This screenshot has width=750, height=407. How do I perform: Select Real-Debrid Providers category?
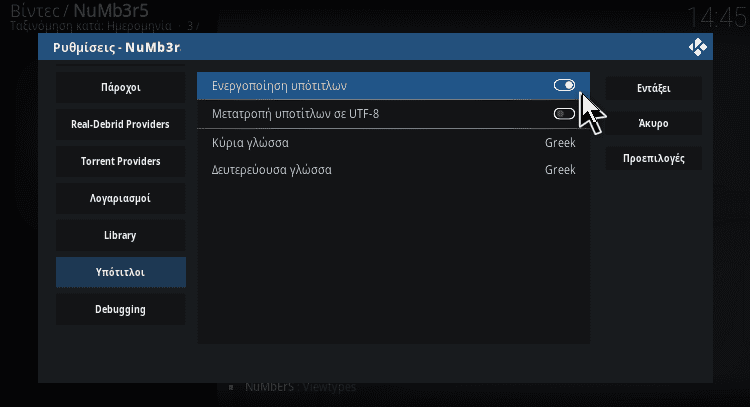pyautogui.click(x=121, y=124)
